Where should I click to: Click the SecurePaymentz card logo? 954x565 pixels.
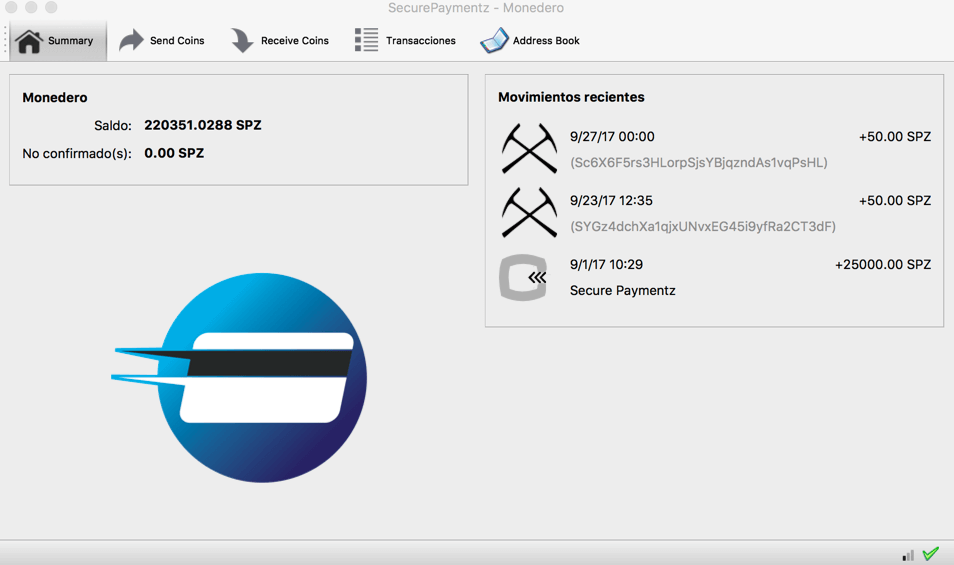[240, 378]
